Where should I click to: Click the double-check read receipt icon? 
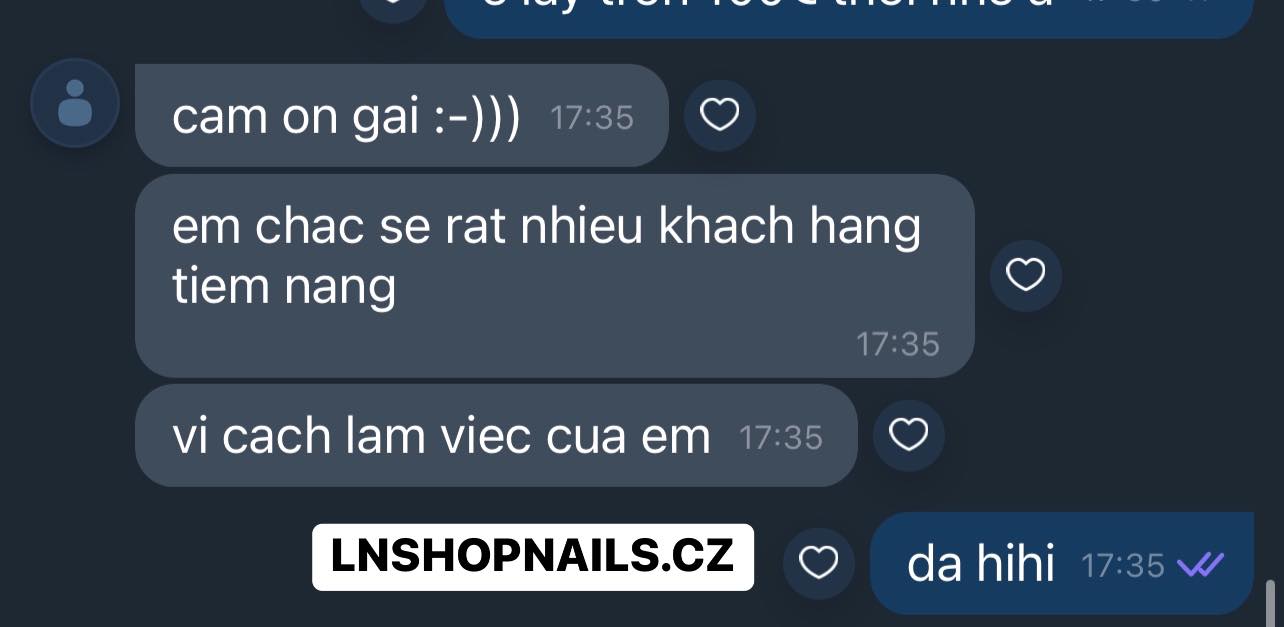[x=1200, y=566]
